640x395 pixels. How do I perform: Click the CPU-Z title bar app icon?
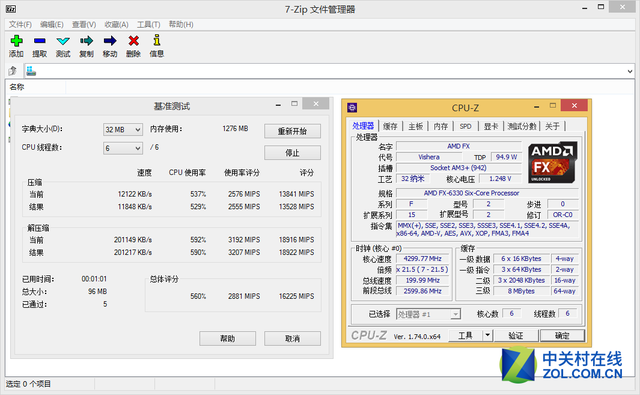tap(352, 108)
